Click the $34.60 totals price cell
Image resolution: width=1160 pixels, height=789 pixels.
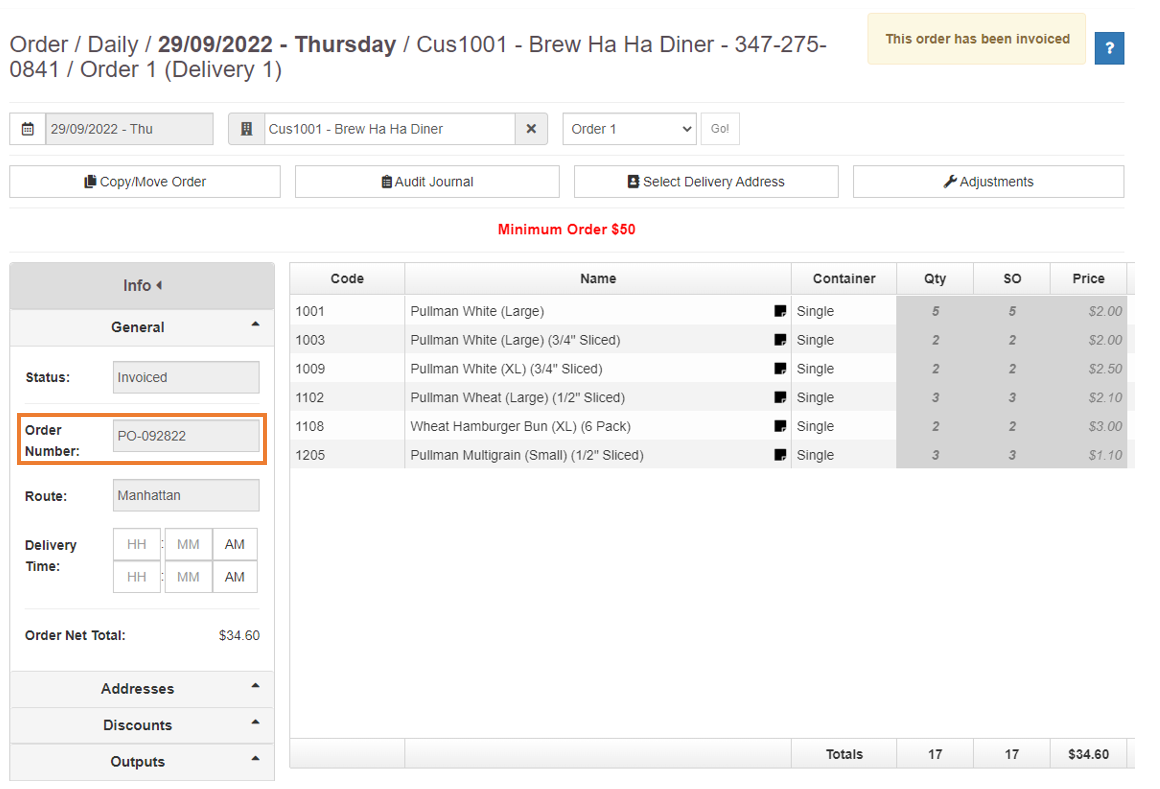(1088, 754)
